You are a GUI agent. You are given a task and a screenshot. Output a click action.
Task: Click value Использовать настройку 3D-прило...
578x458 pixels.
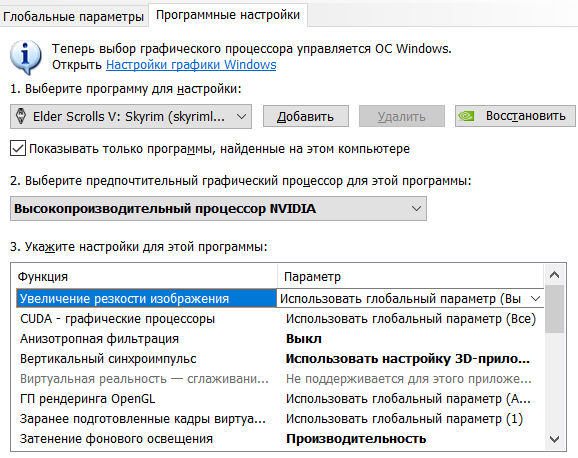pos(408,358)
